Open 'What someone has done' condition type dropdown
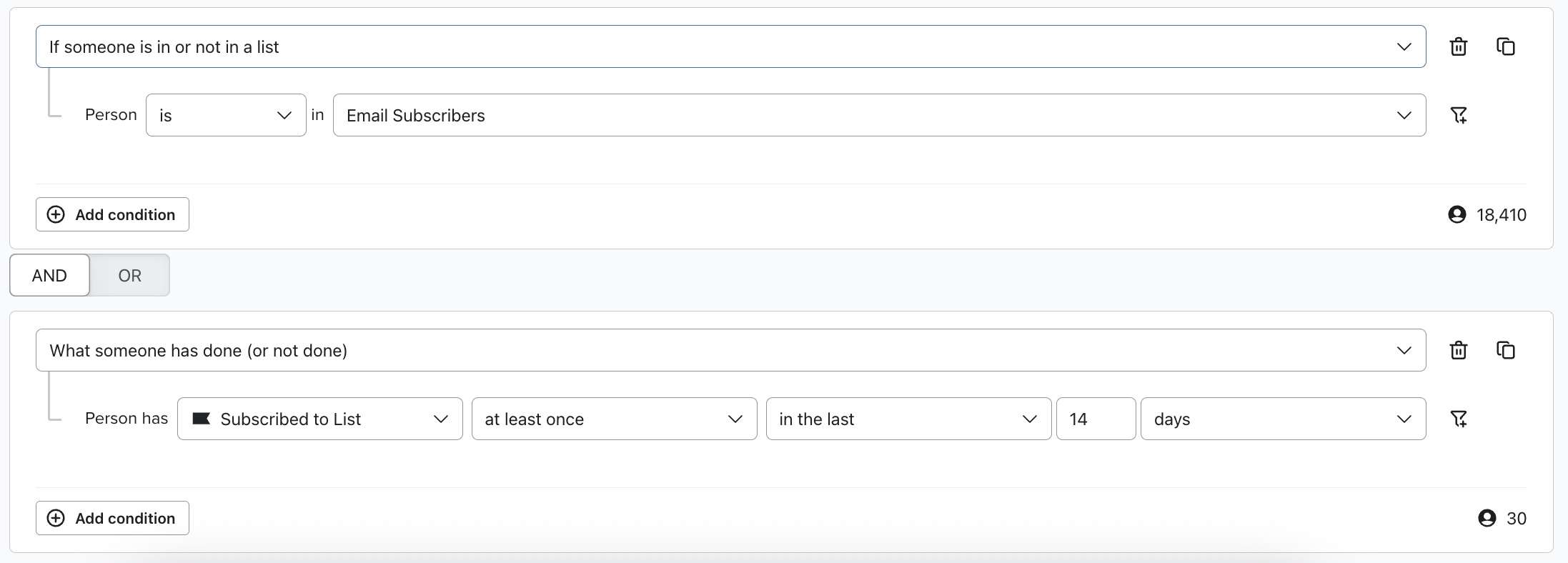The image size is (1568, 563). pos(730,350)
